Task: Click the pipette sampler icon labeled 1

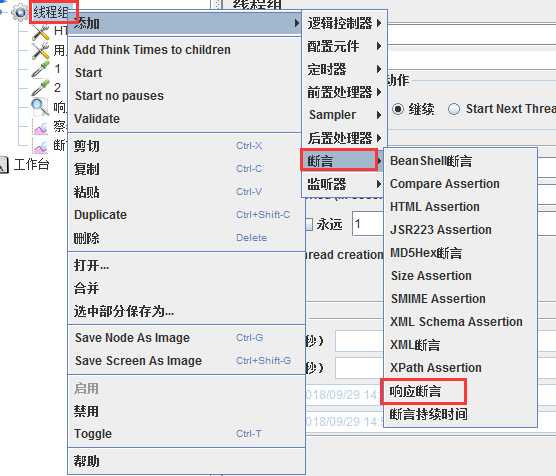Action: 40,70
